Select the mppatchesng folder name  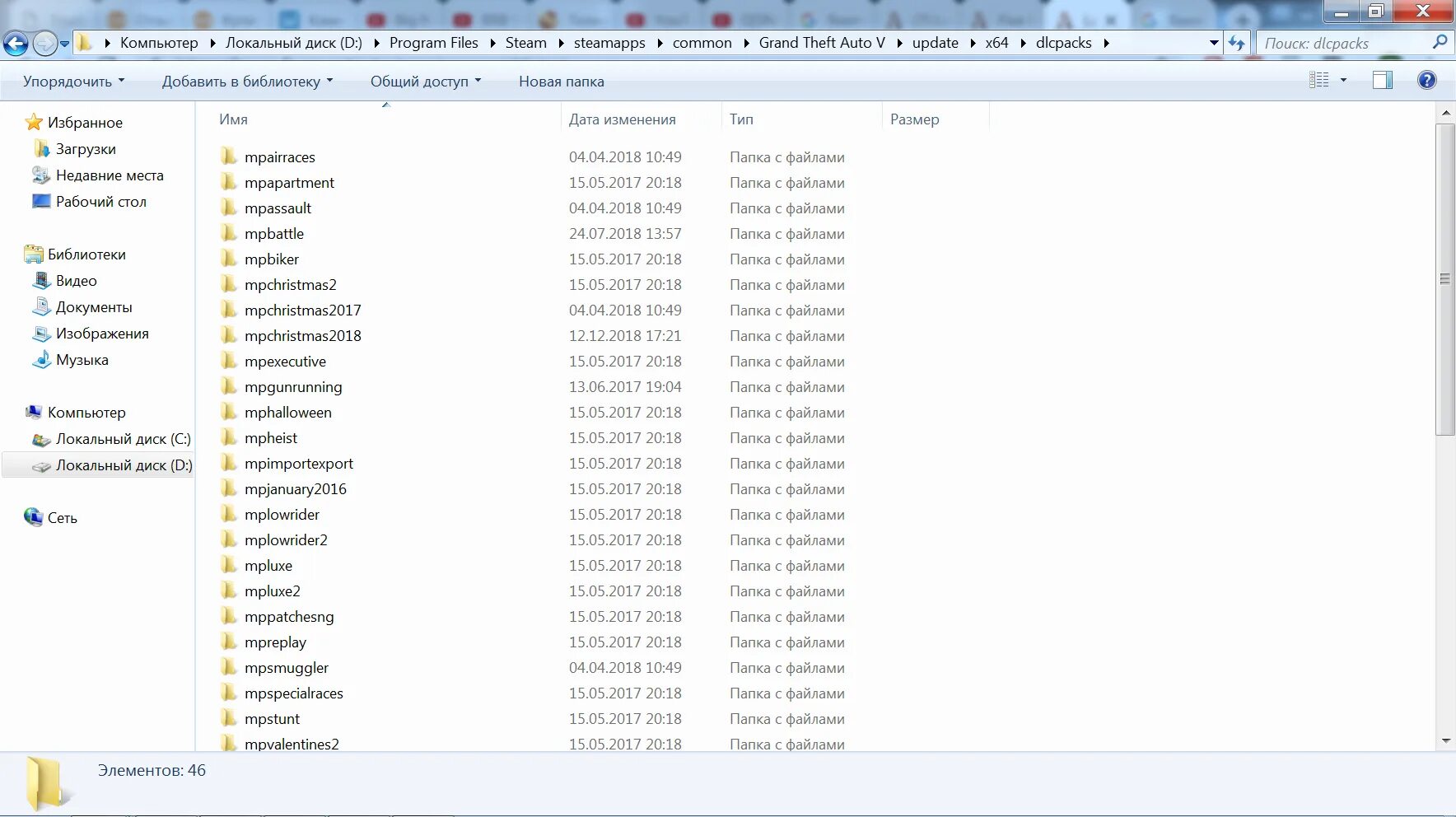289,616
